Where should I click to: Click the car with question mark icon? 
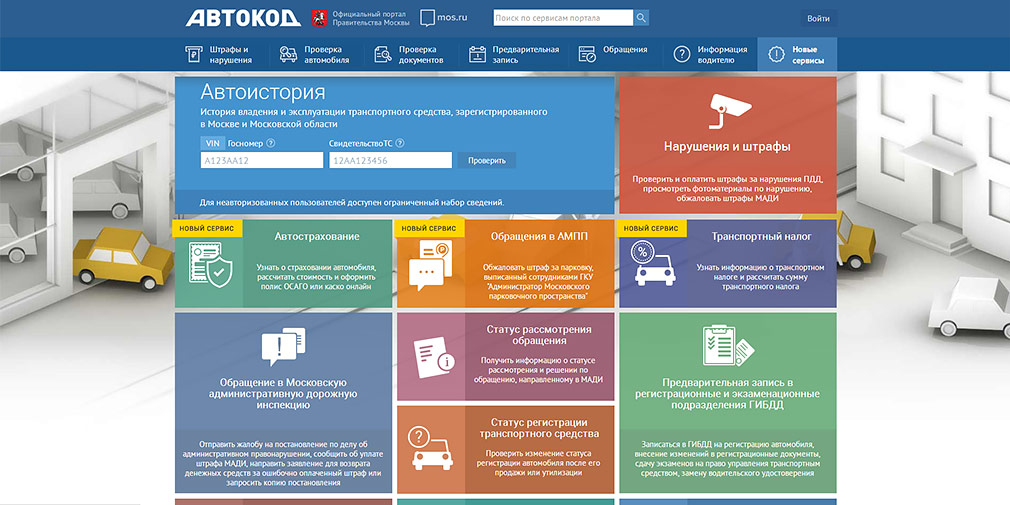(429, 447)
